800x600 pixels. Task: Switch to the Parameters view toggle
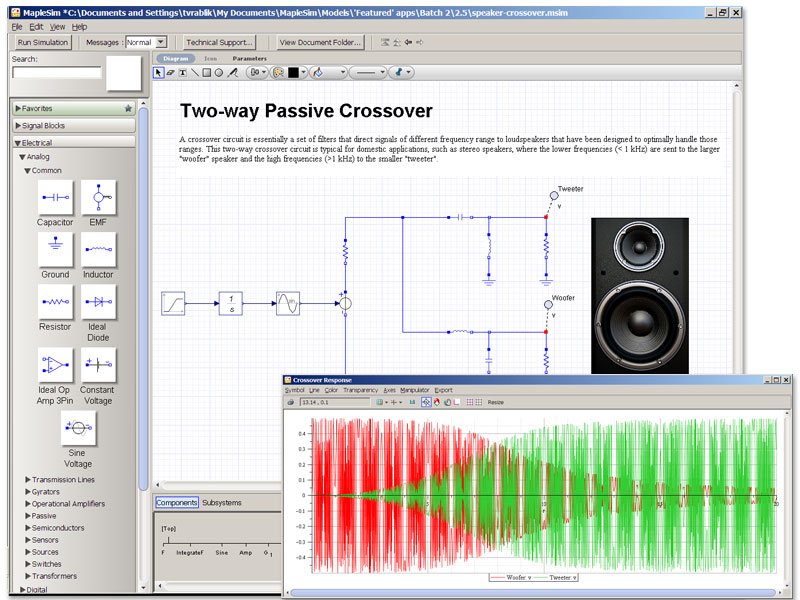[x=249, y=58]
